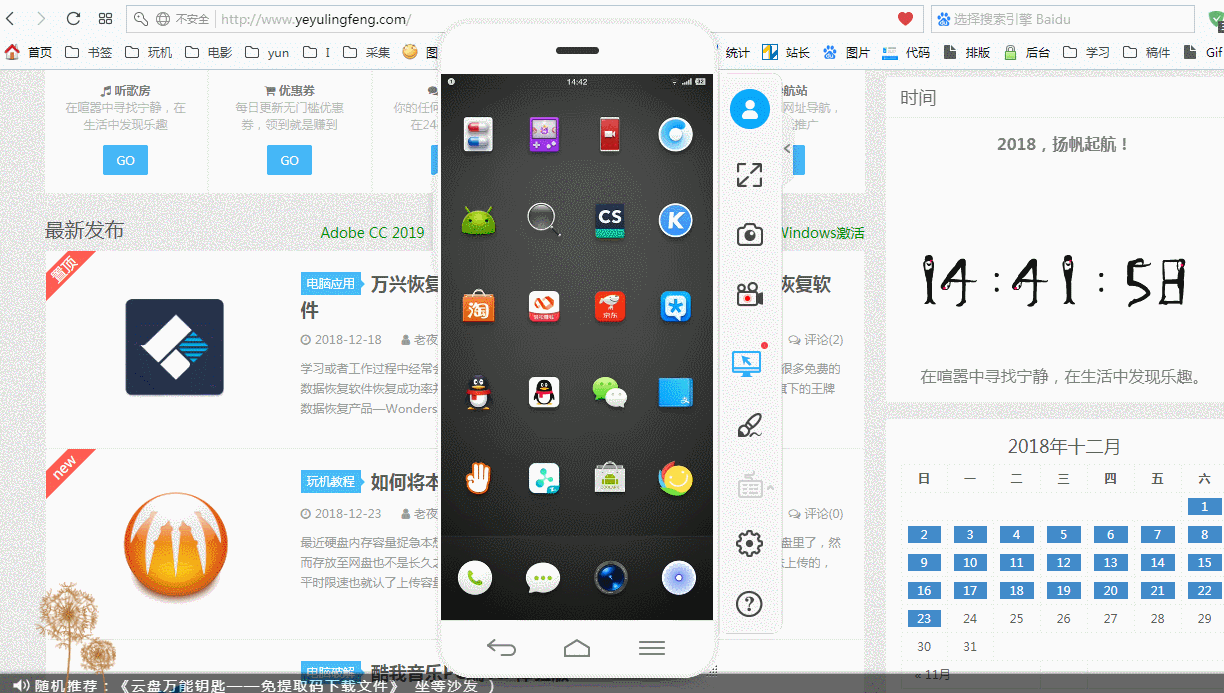Open the Wondershare recovery article thumbnail
The height and width of the screenshot is (693, 1224).
click(x=174, y=347)
